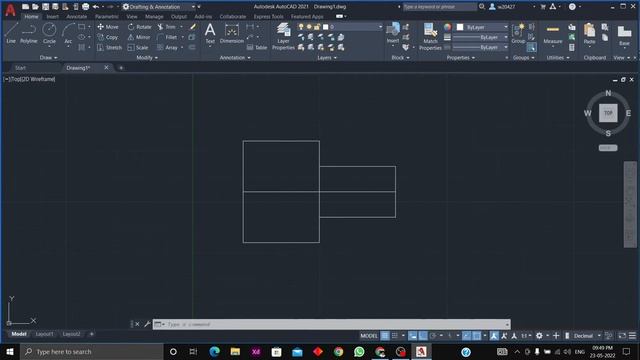Expand the Draw panel
This screenshot has height=360, width=640.
click(x=49, y=58)
